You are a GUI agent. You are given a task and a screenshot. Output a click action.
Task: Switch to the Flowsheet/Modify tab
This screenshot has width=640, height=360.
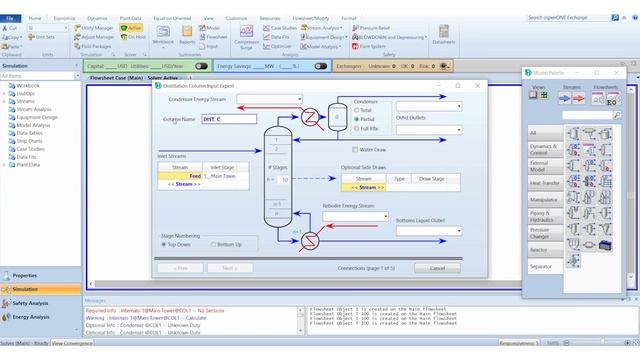[x=311, y=18]
